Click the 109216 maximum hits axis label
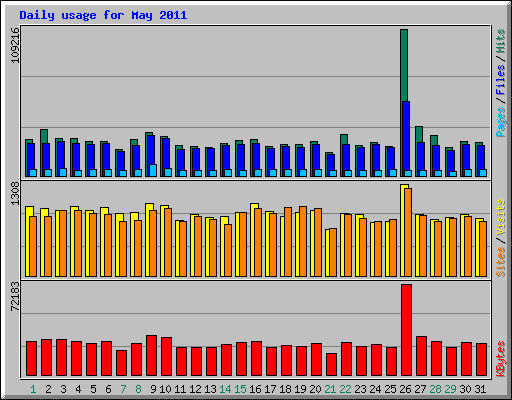512x400 pixels. 15,45
